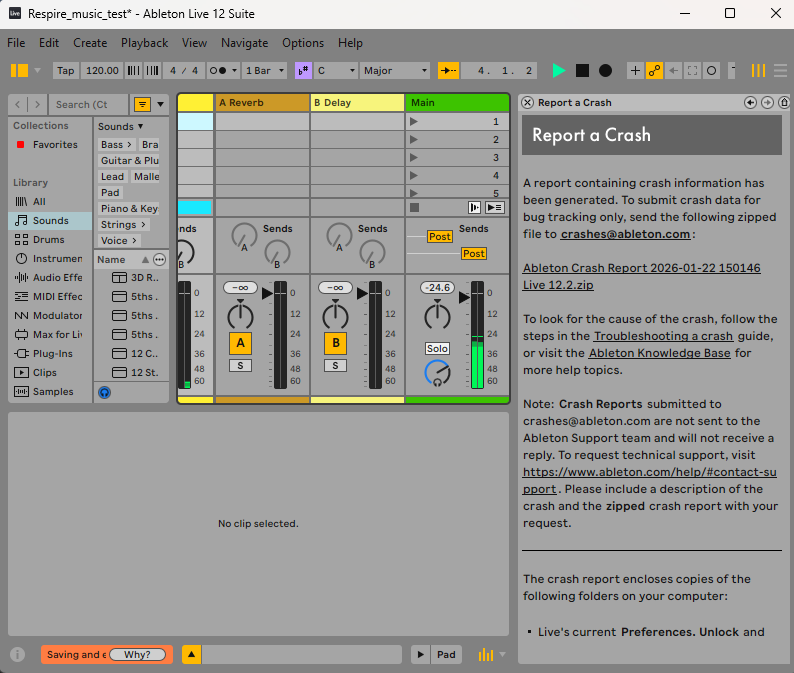Toggle the A Reverb track activator
Viewport: 794px width, 673px height.
pos(240,343)
